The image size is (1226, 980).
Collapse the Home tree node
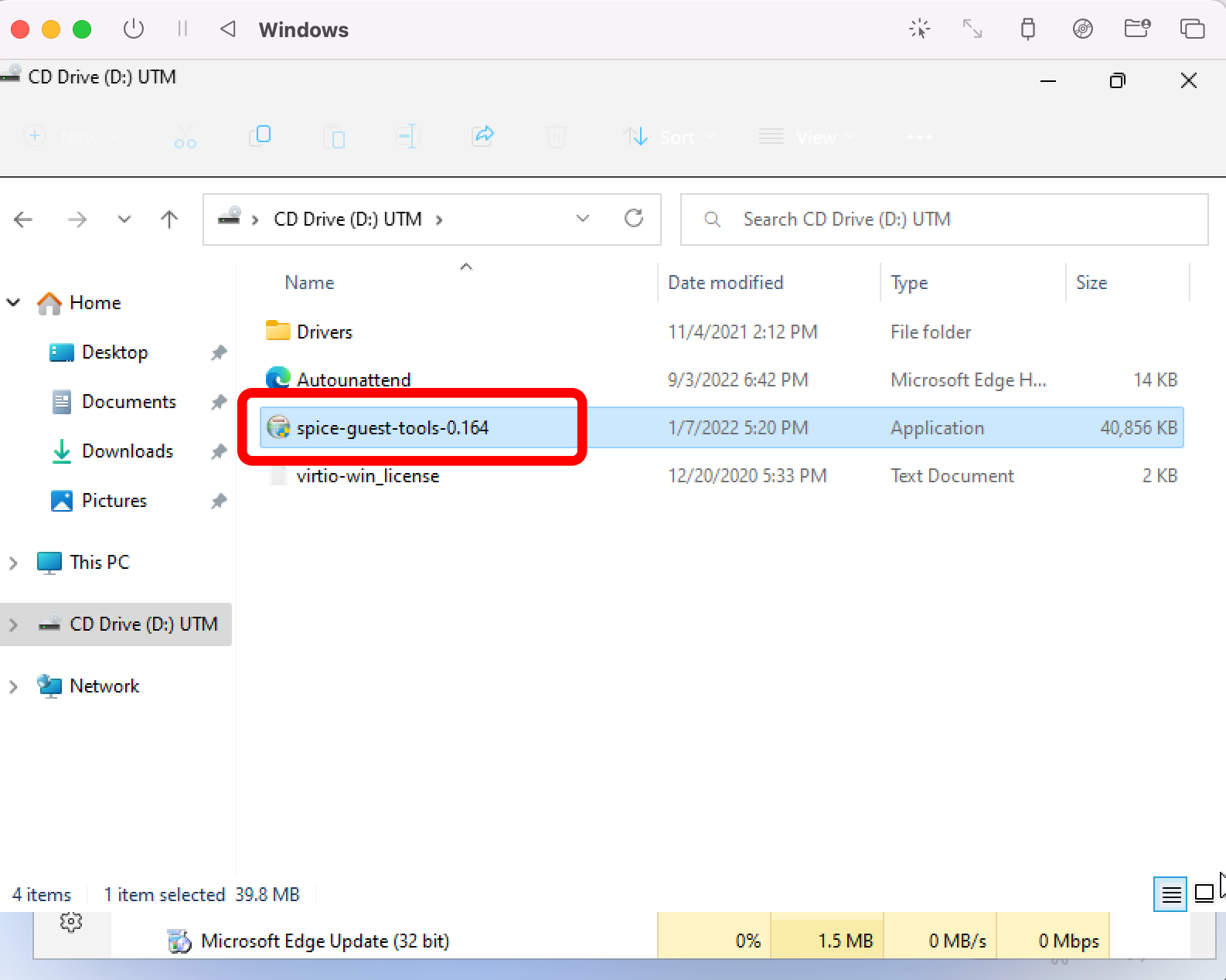pos(13,302)
